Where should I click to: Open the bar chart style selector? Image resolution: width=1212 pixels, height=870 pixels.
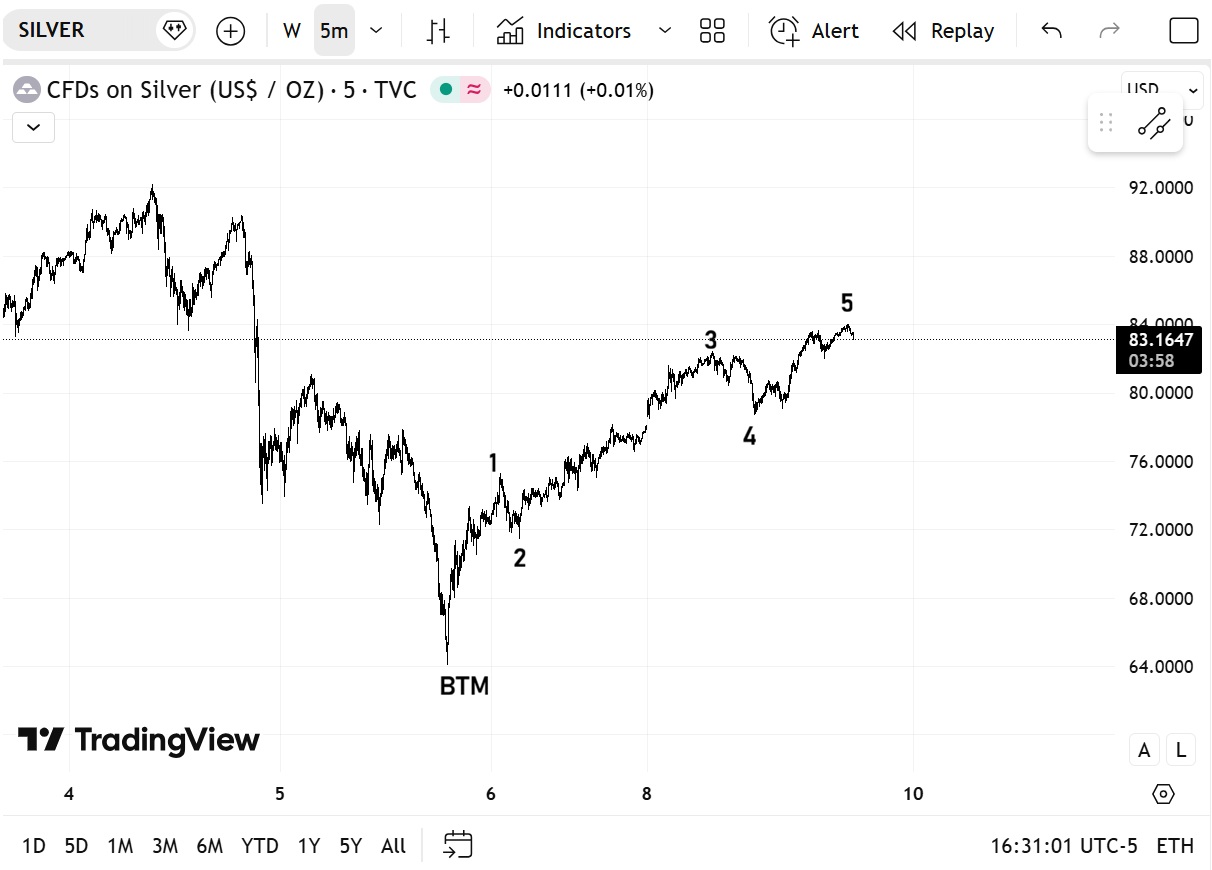(x=438, y=31)
